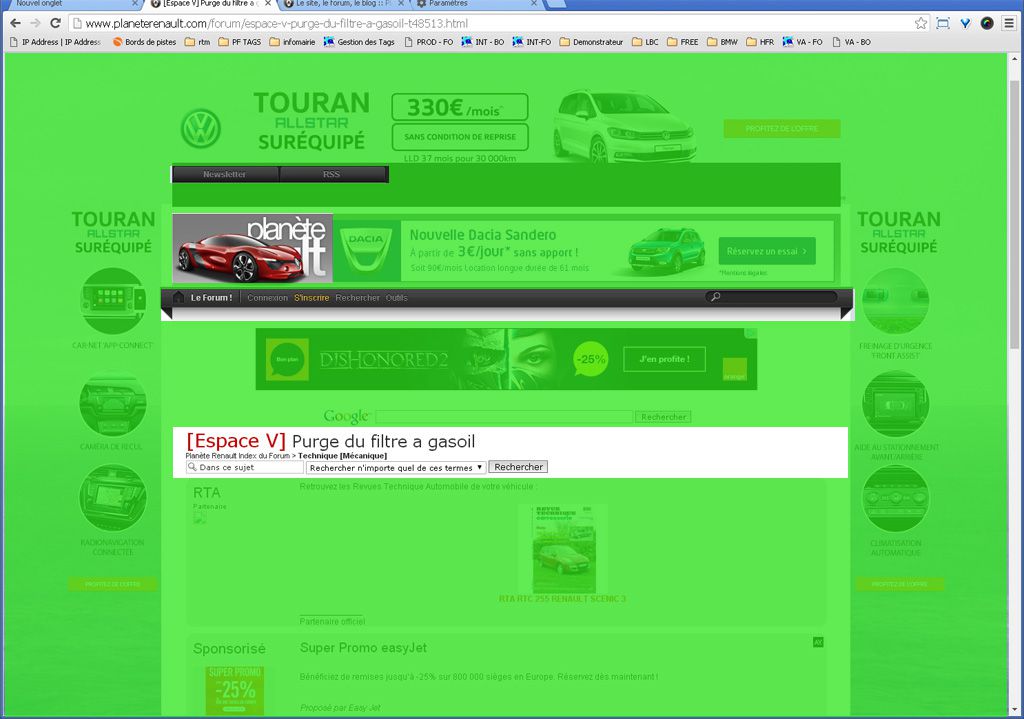Click the browser address bar URL
Screen dimensions: 1024x719
(277, 24)
